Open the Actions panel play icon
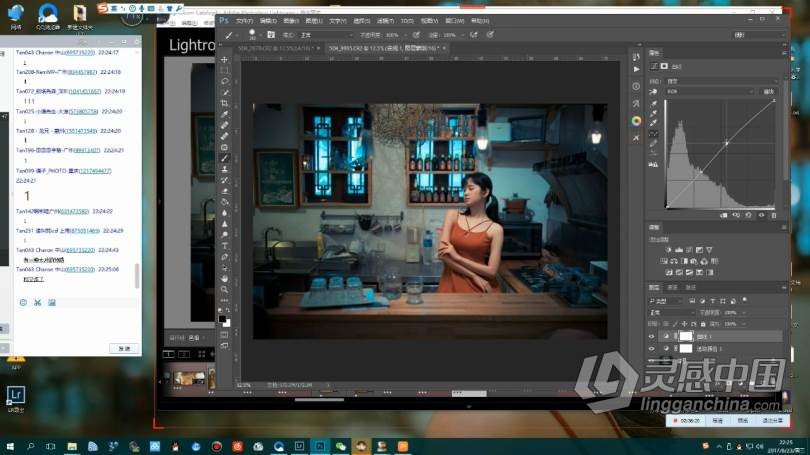The height and width of the screenshot is (455, 810). [636, 69]
